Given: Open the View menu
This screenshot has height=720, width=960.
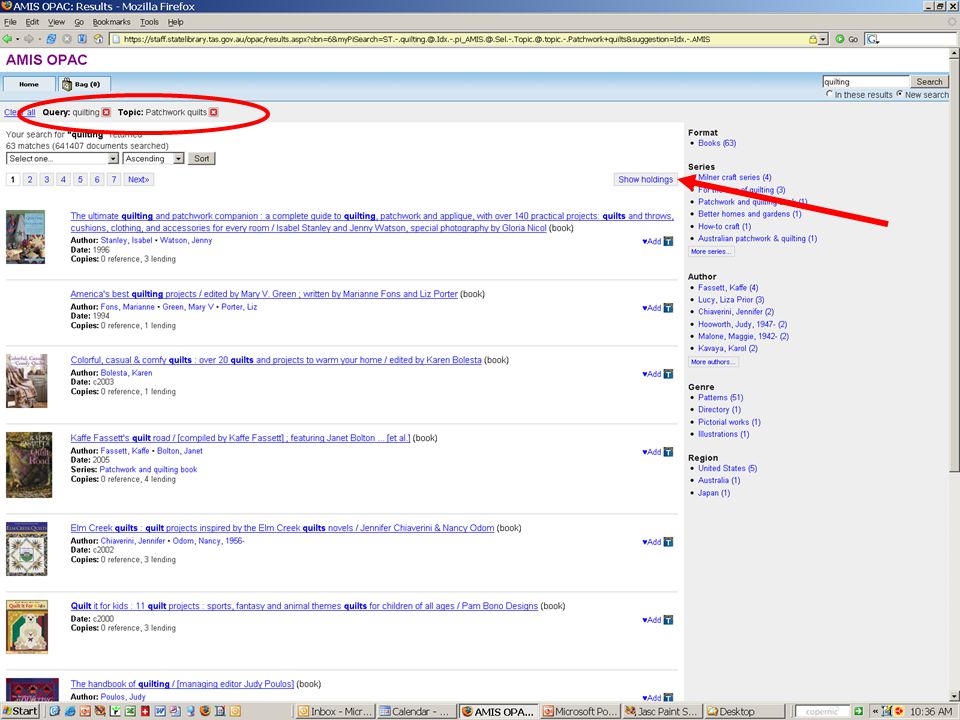Looking at the screenshot, I should [x=56, y=22].
